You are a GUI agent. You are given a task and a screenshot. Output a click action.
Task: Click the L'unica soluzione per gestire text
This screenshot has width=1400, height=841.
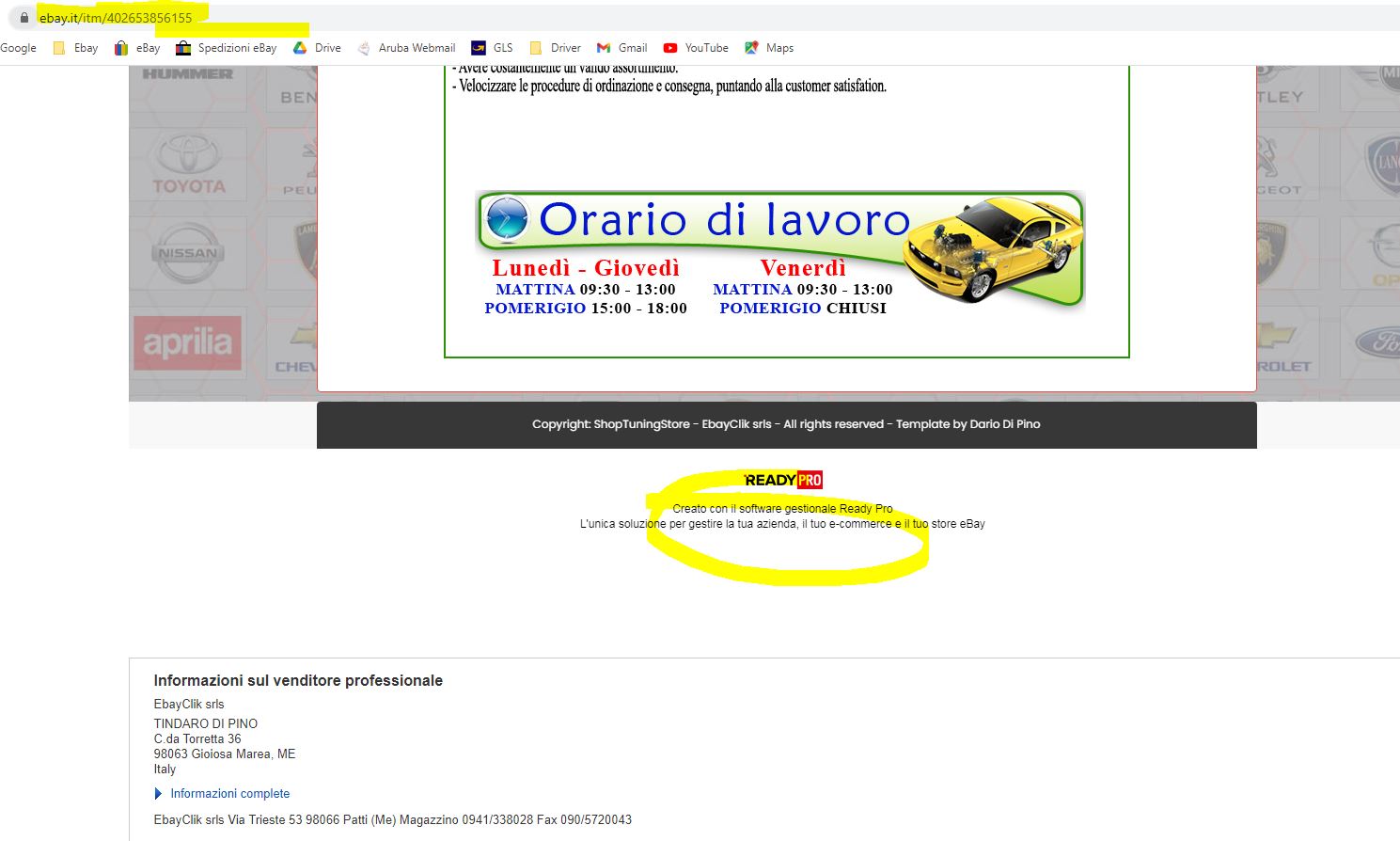782,524
